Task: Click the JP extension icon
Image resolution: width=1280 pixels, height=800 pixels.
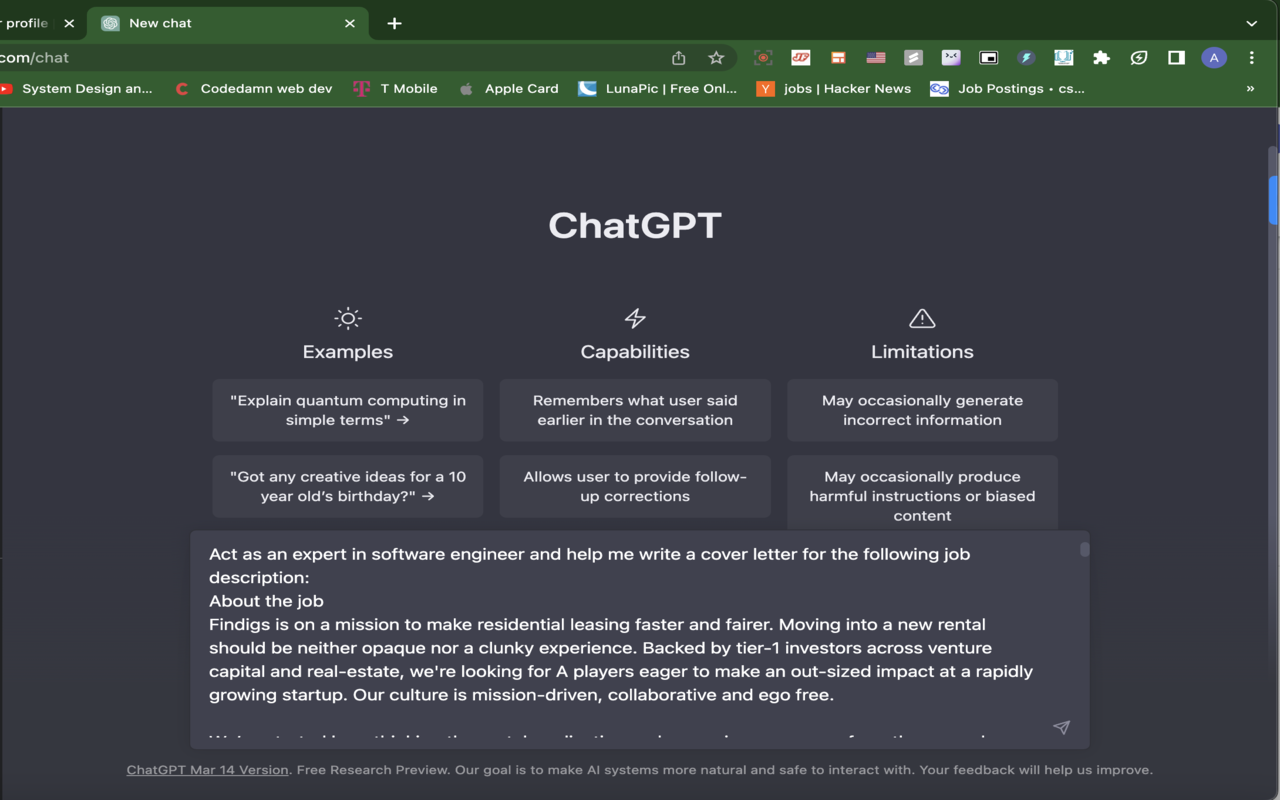Action: click(800, 57)
